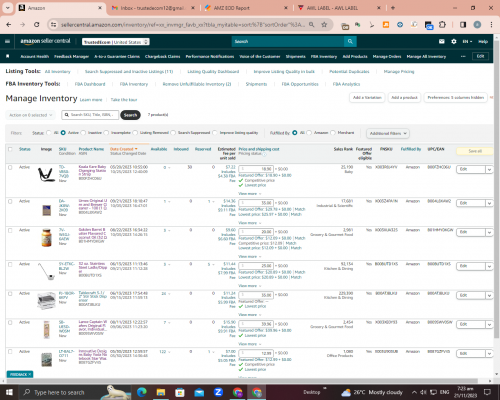Click the Koala Kare product image thumbnail

[46, 174]
